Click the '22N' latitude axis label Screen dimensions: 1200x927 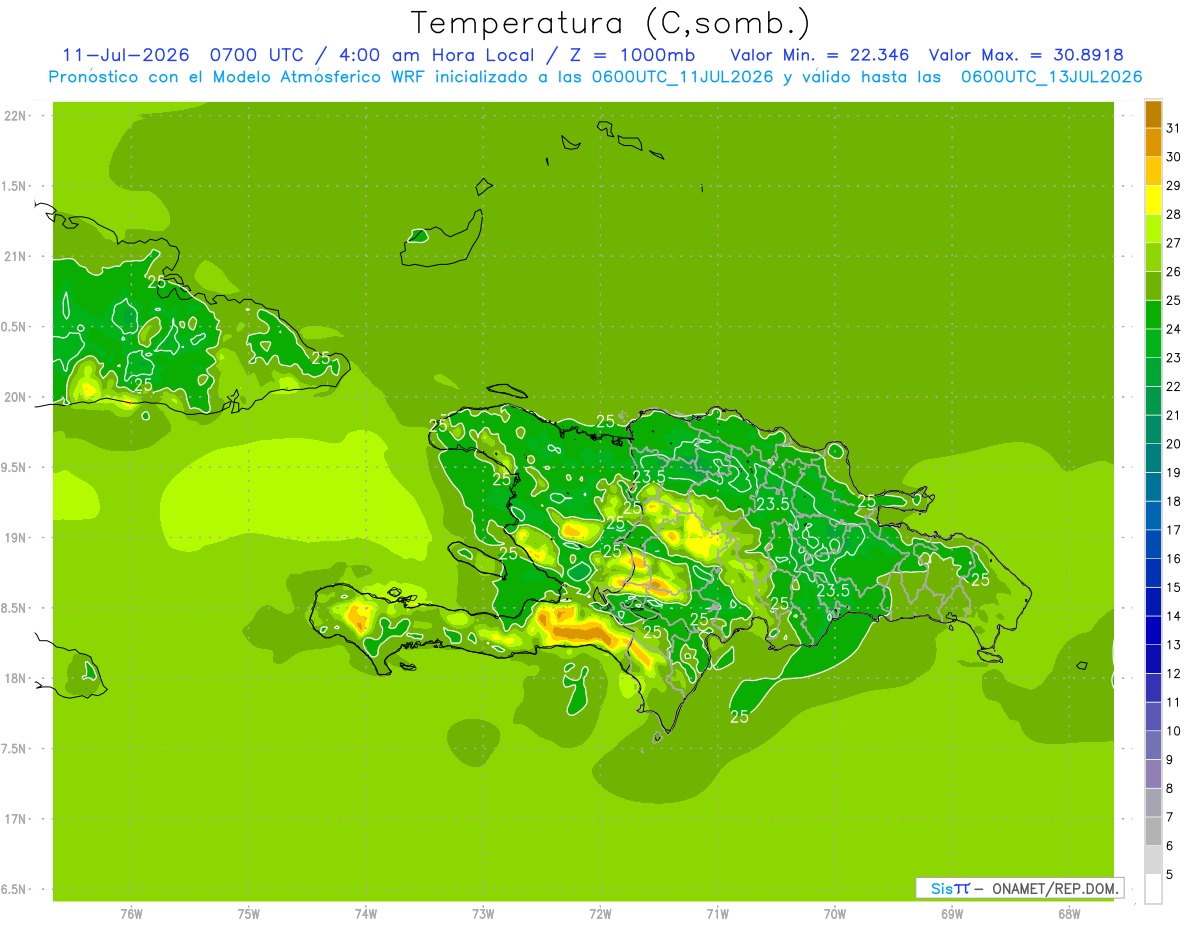click(x=16, y=115)
